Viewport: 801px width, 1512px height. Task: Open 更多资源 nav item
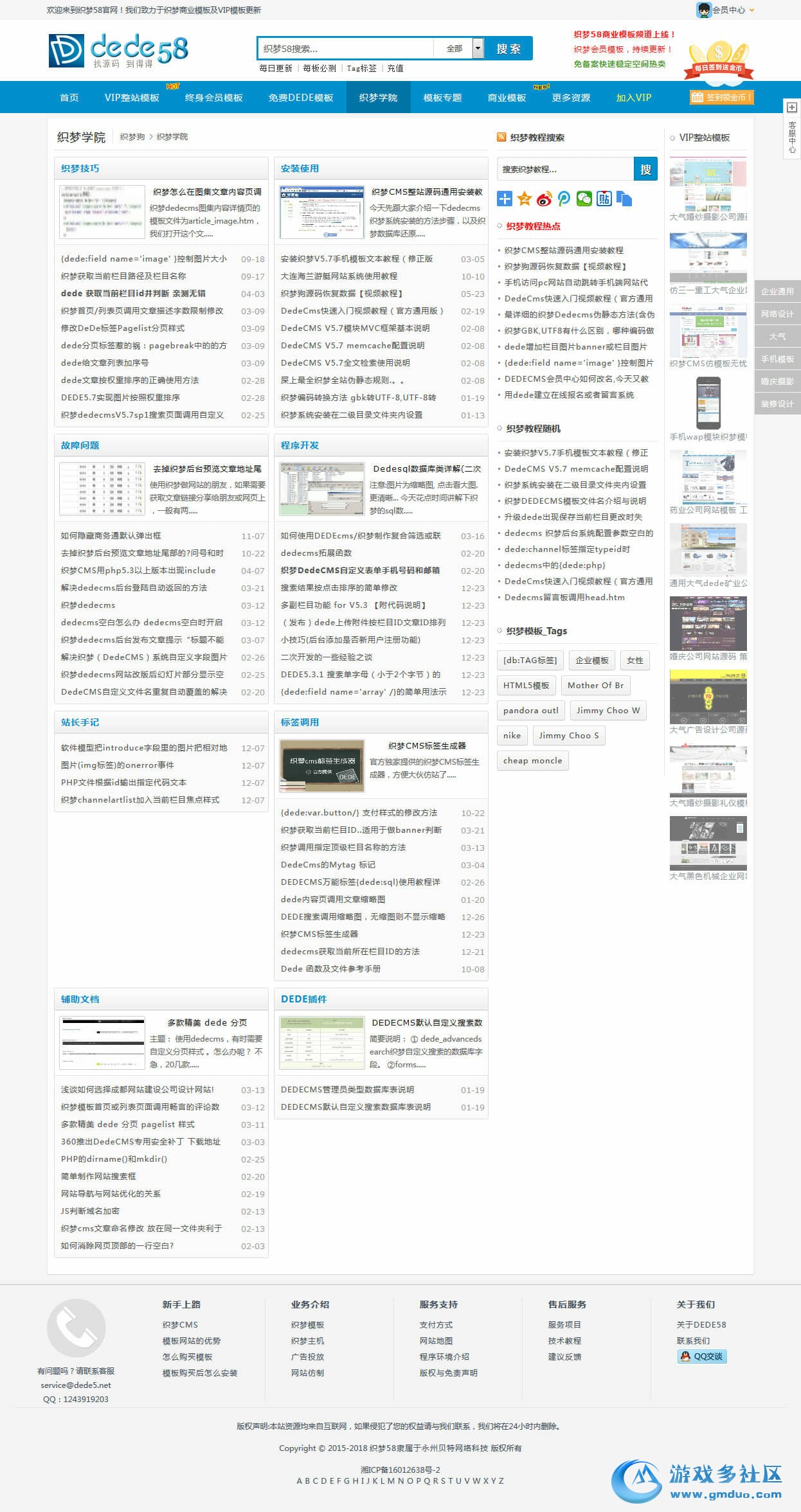(x=571, y=98)
